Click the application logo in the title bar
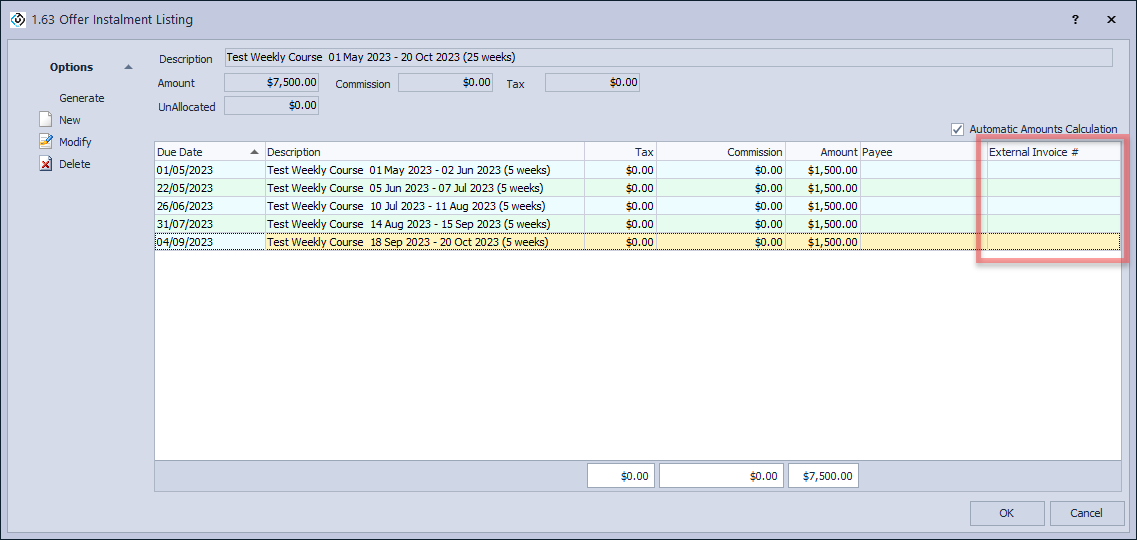Viewport: 1137px width, 540px height. [17, 19]
